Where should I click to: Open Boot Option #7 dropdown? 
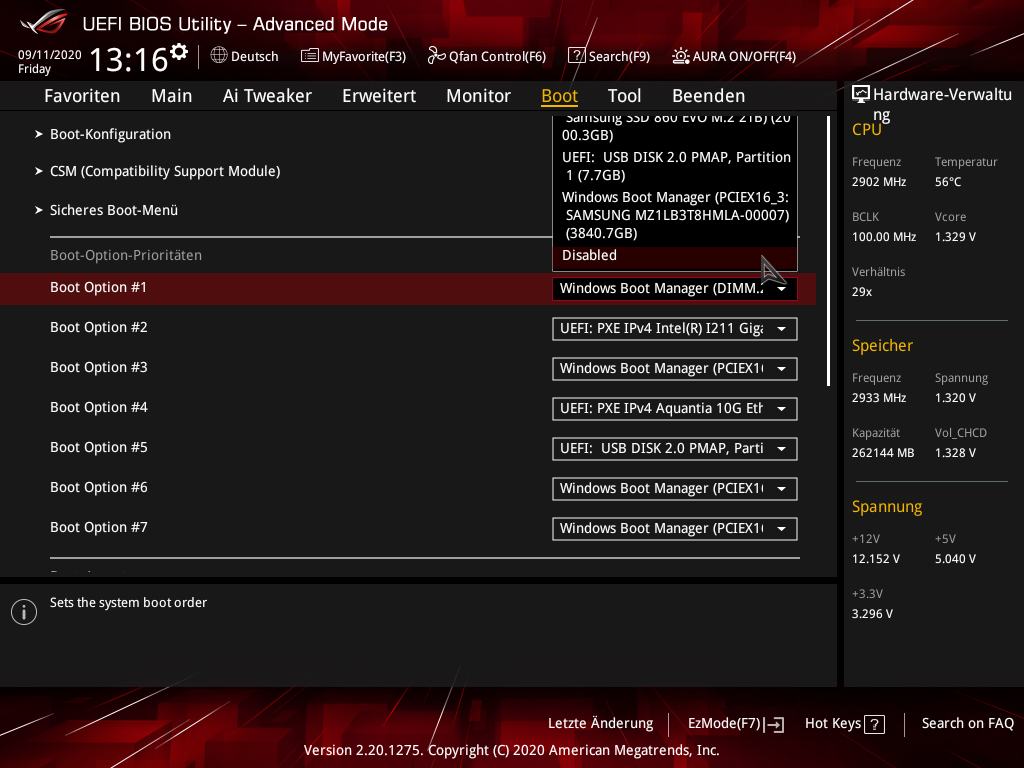coord(675,528)
